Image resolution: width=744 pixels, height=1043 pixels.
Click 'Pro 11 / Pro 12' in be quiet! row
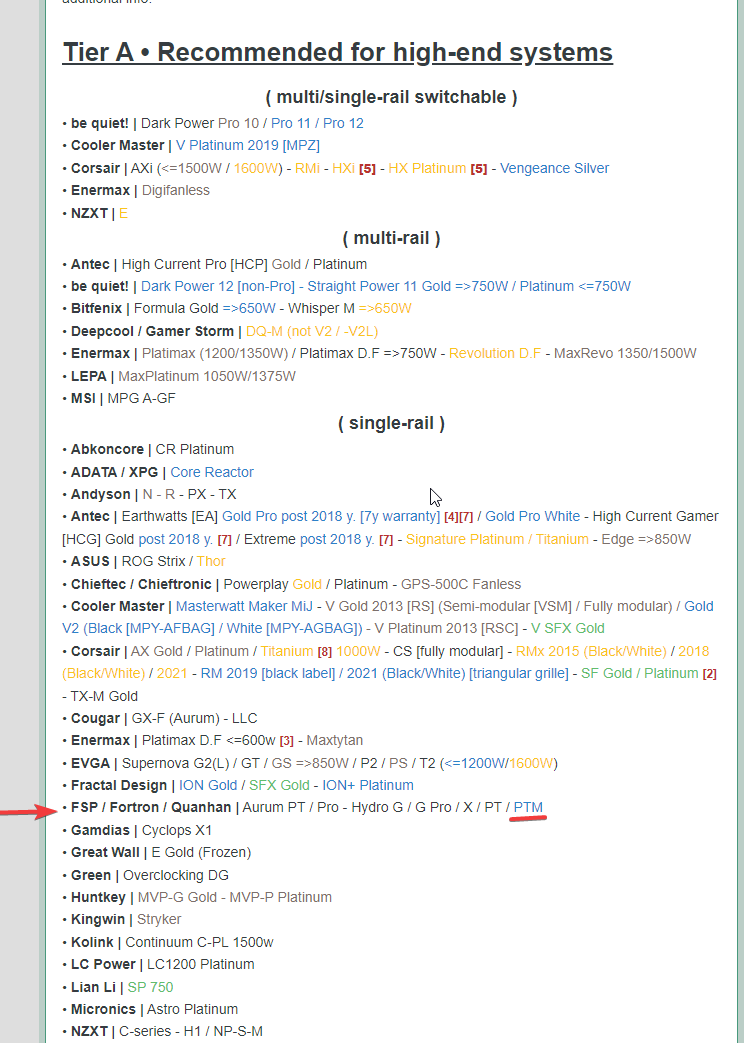(317, 123)
